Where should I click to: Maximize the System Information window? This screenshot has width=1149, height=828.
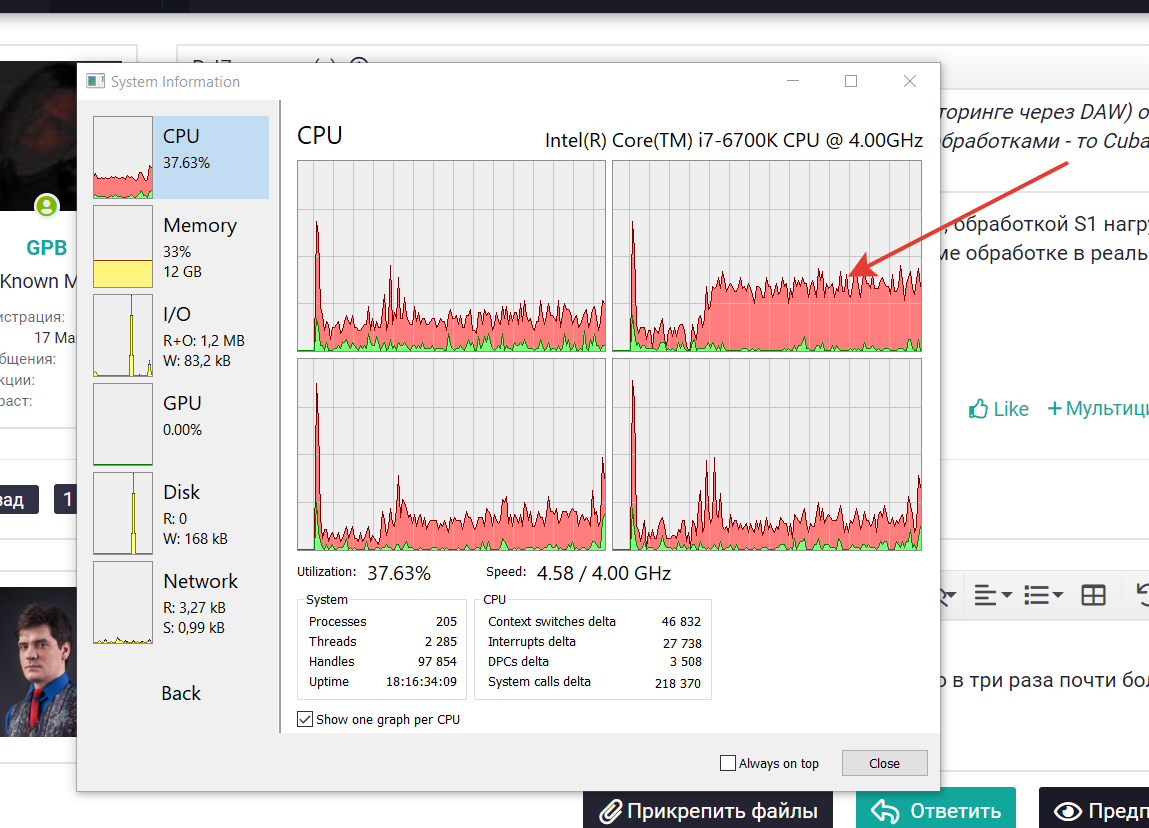click(851, 81)
